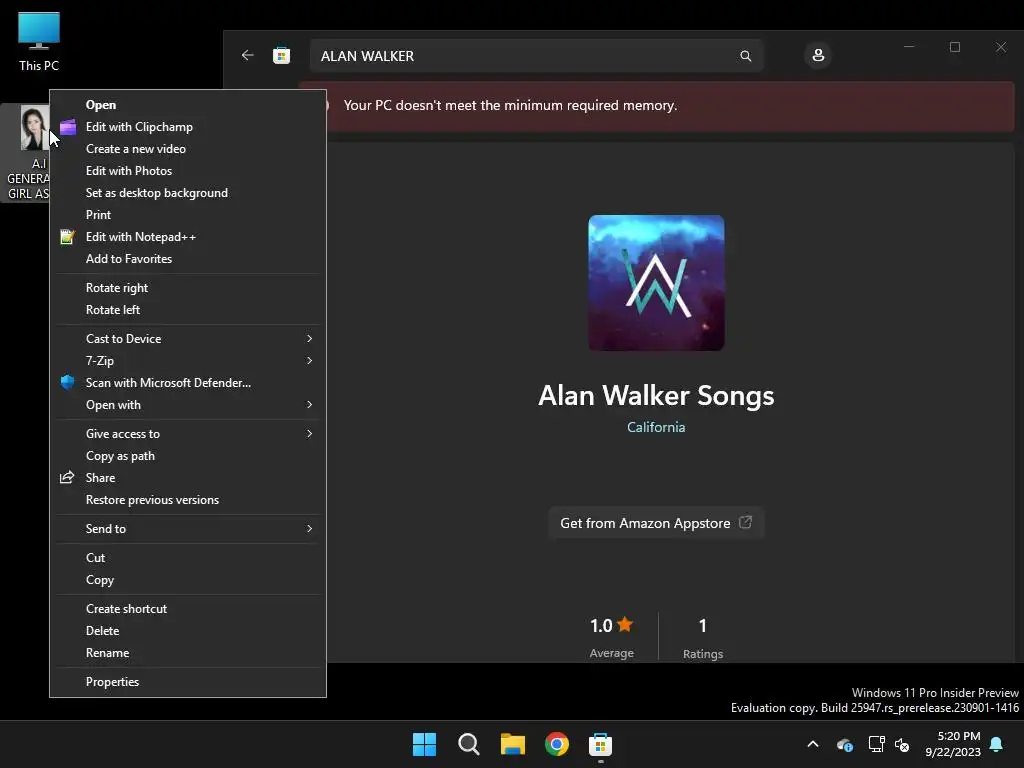This screenshot has width=1024, height=768.
Task: Open taskbar Search
Action: coord(468,744)
